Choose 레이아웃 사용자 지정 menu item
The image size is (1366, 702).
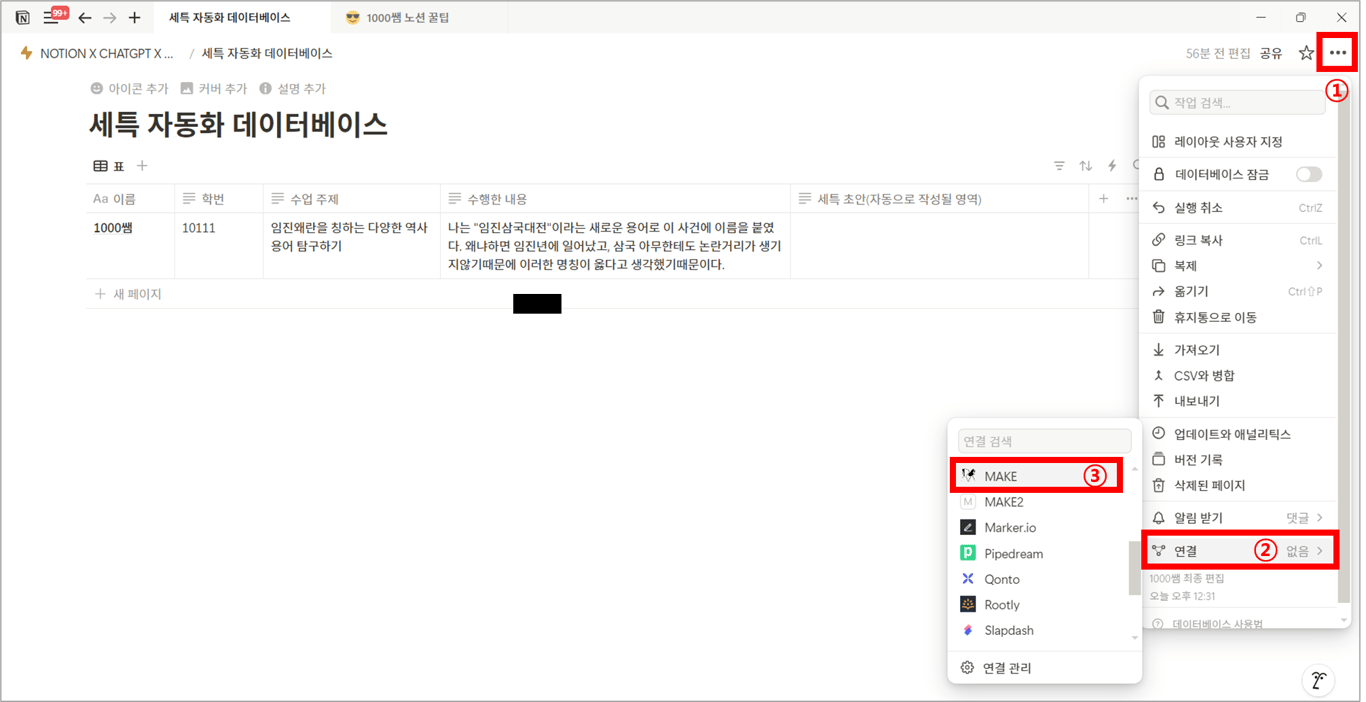click(1238, 142)
